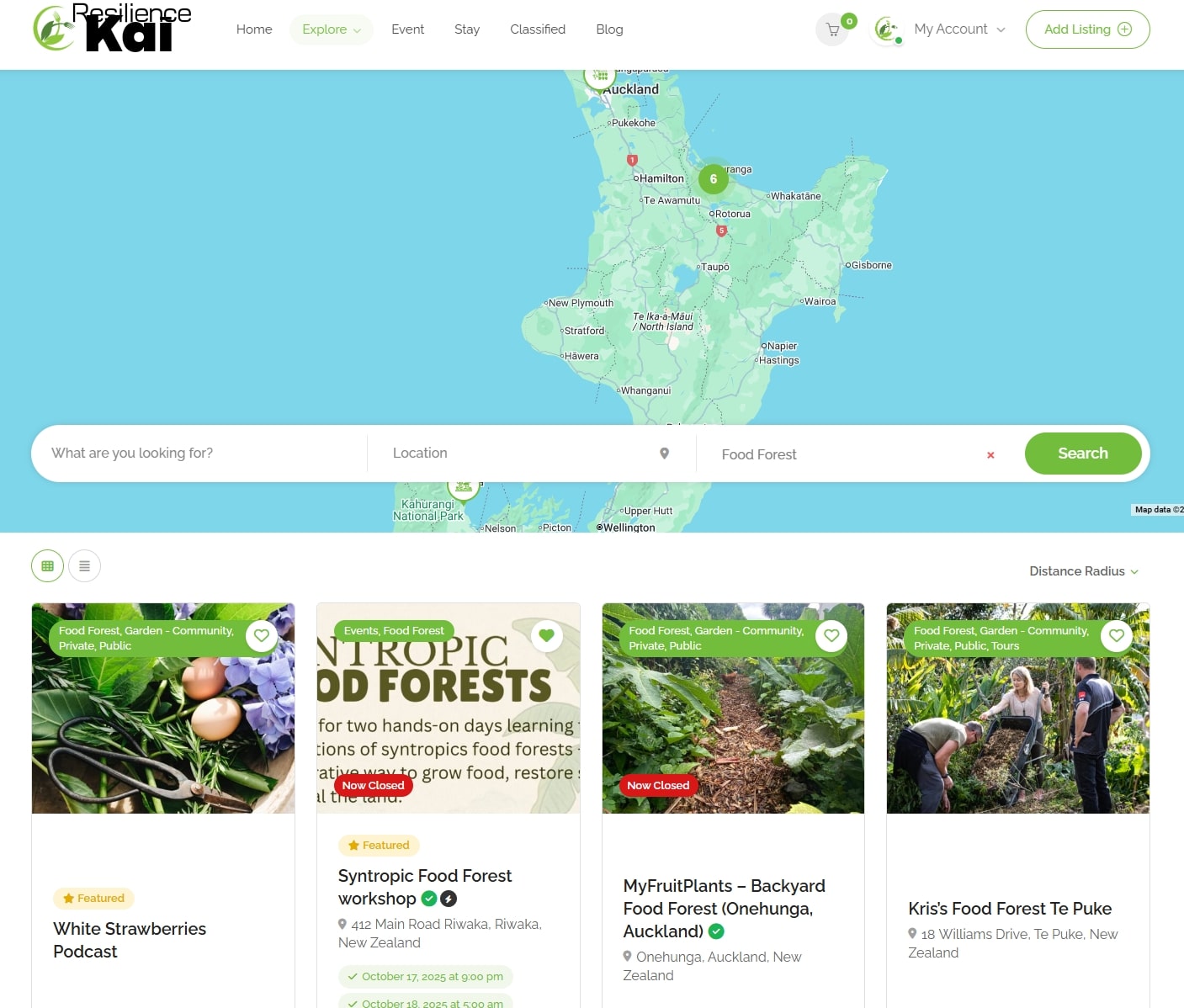
Task: Clear the Food Forest category filter
Action: click(x=990, y=454)
